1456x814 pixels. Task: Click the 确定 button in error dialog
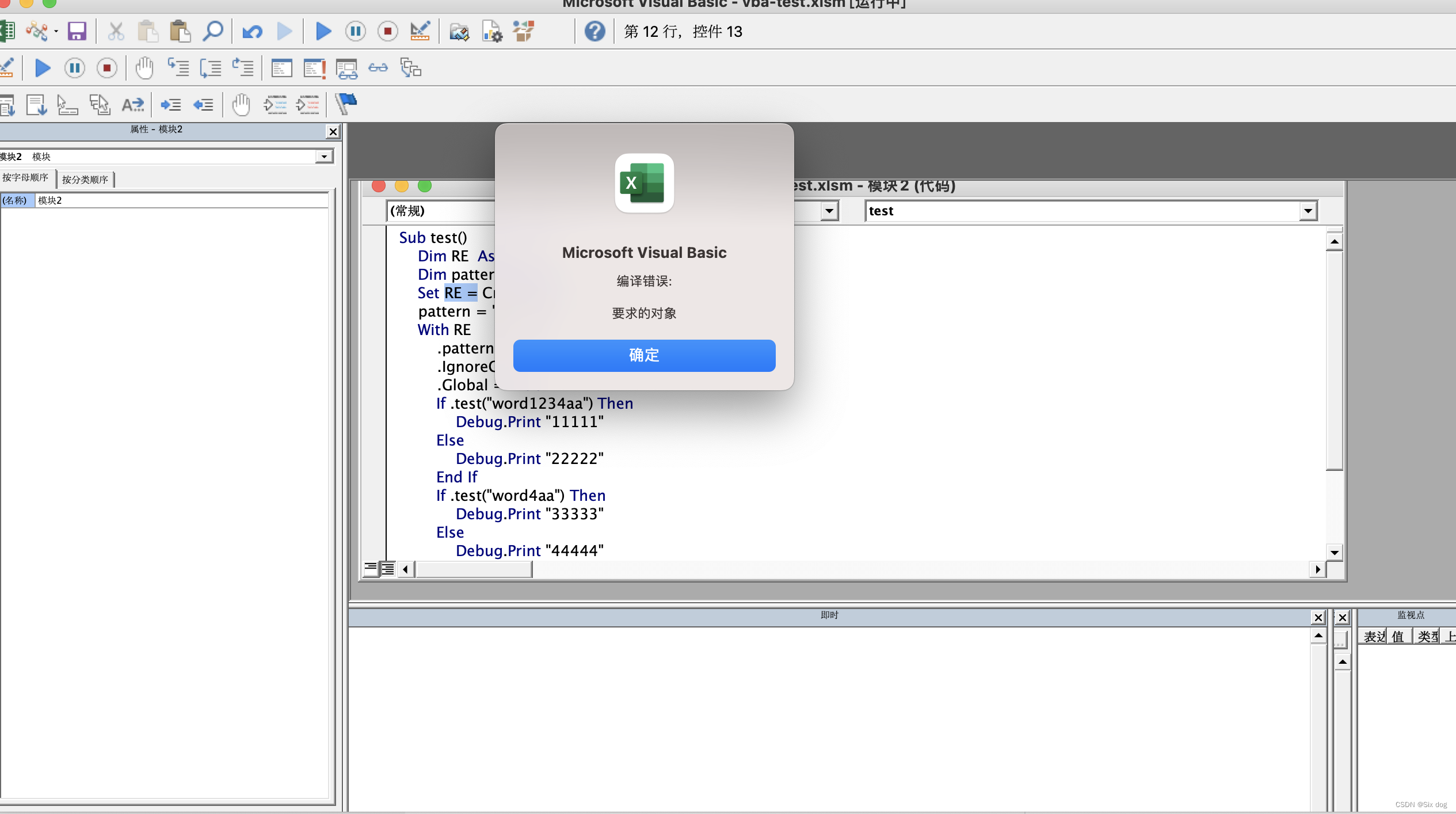[x=644, y=355]
